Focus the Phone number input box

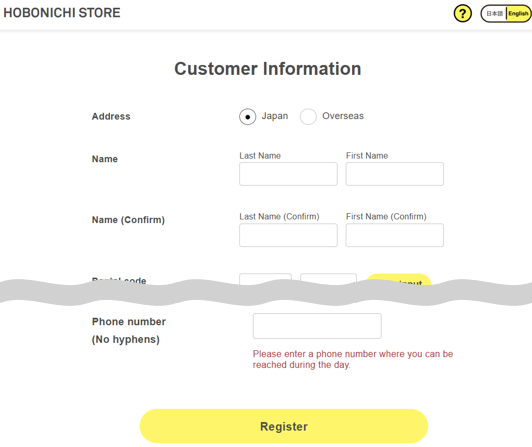[x=317, y=326]
